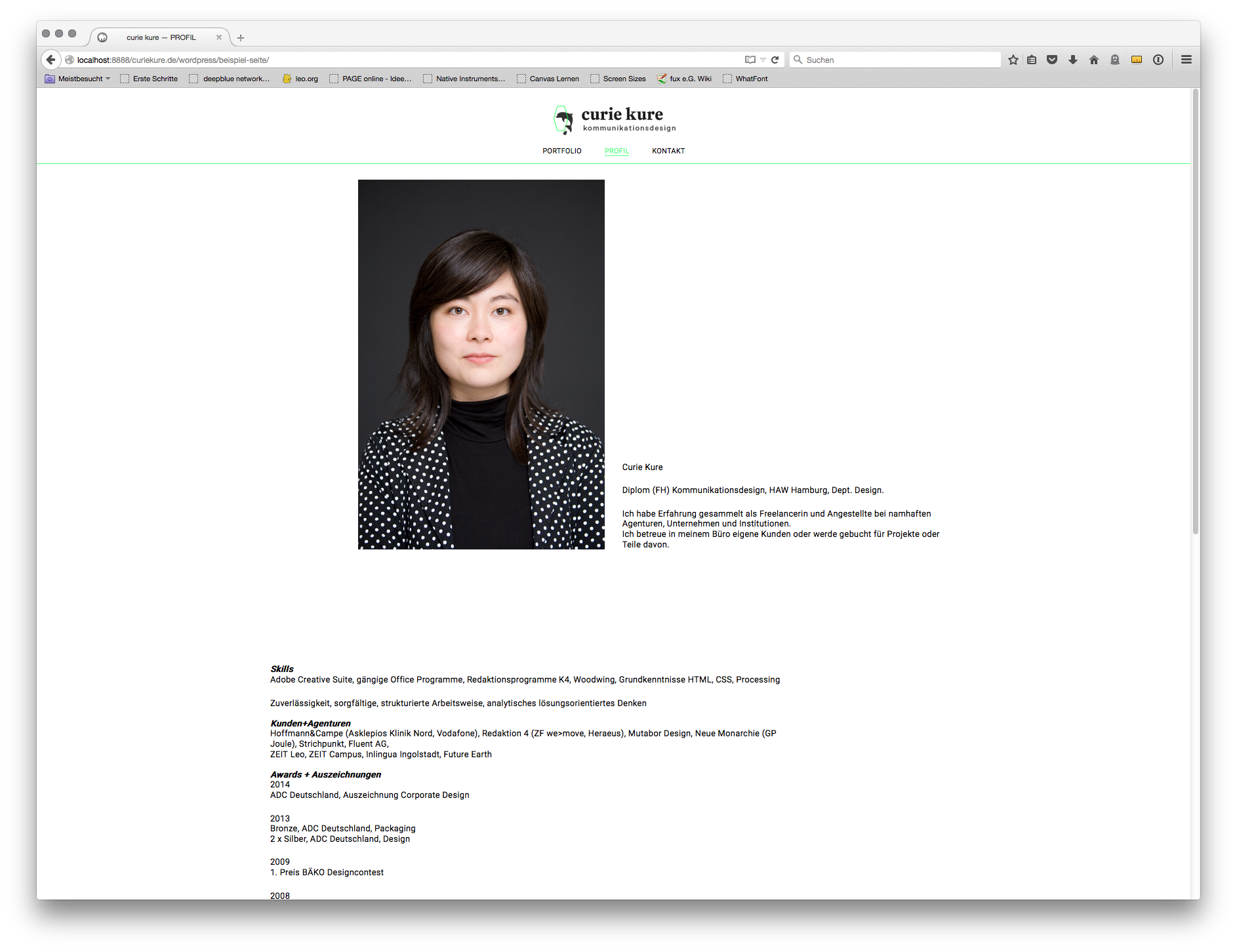Open the address bar history dropdown

(x=763, y=60)
